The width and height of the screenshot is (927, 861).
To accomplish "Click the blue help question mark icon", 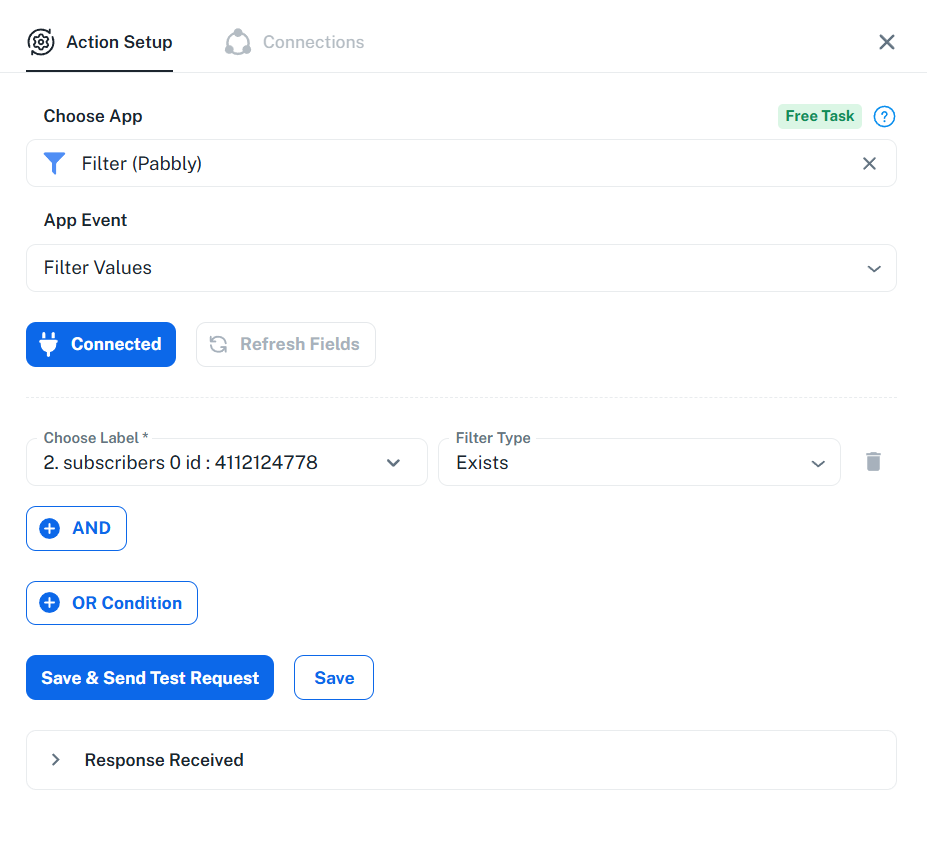I will click(x=884, y=116).
